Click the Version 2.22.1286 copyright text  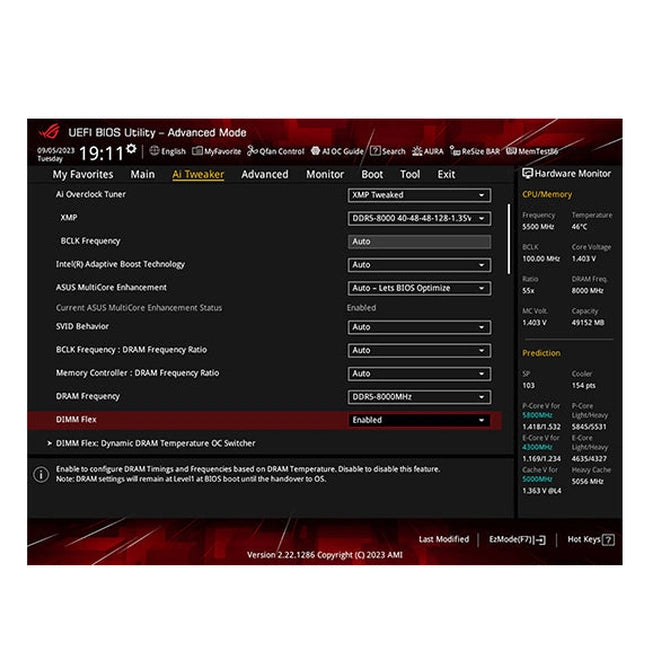pyautogui.click(x=325, y=555)
